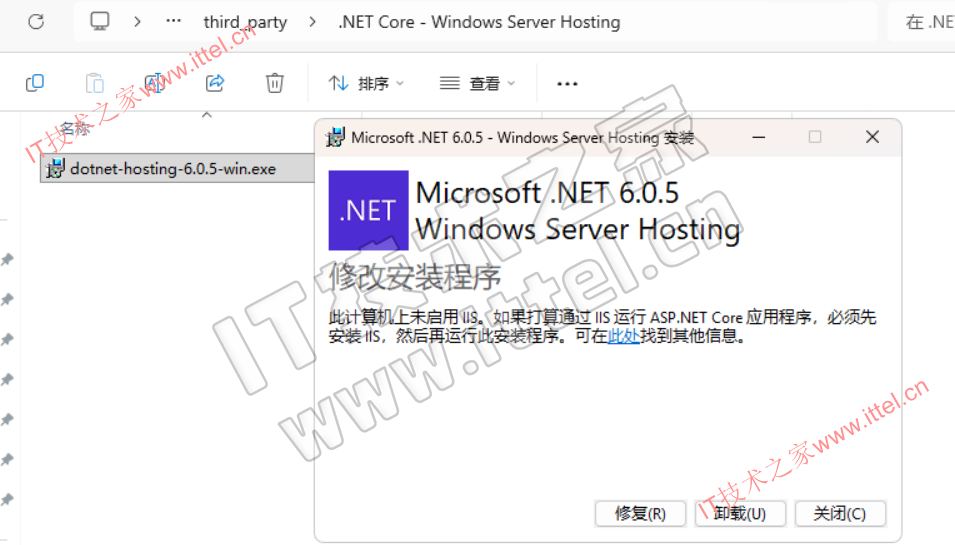The height and width of the screenshot is (545, 955).
Task: Open the 查看 view dropdown
Action: [478, 83]
